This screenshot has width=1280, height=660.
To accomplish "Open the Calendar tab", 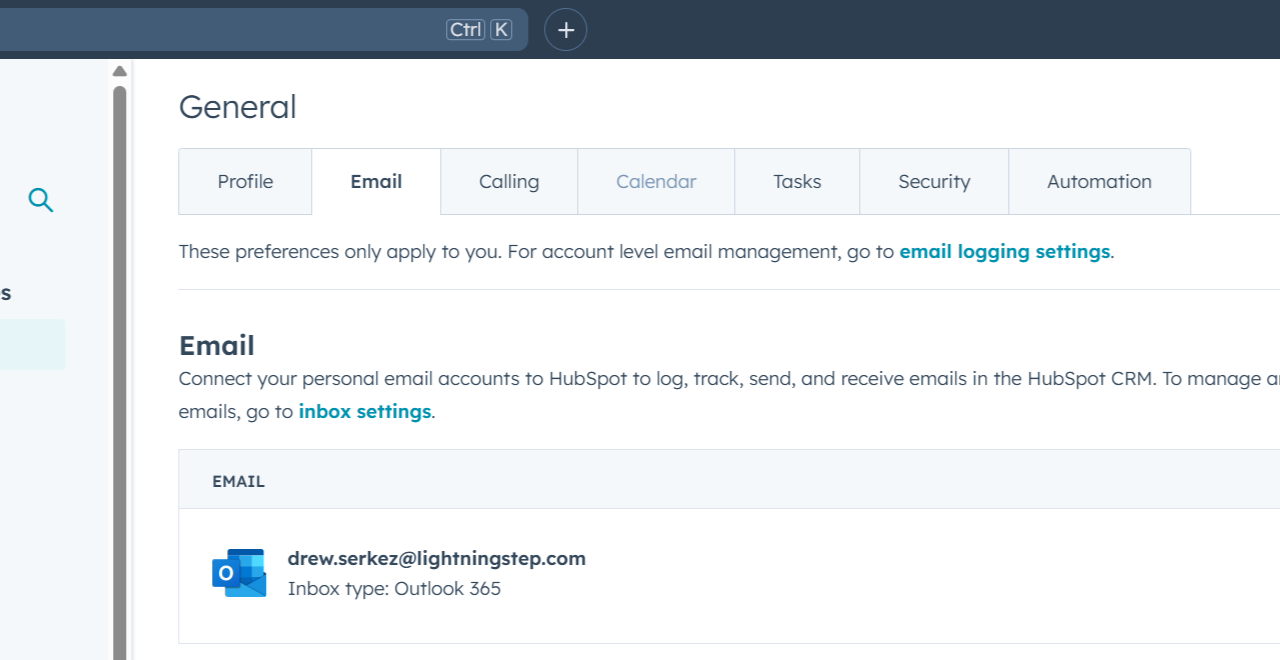I will tap(656, 181).
